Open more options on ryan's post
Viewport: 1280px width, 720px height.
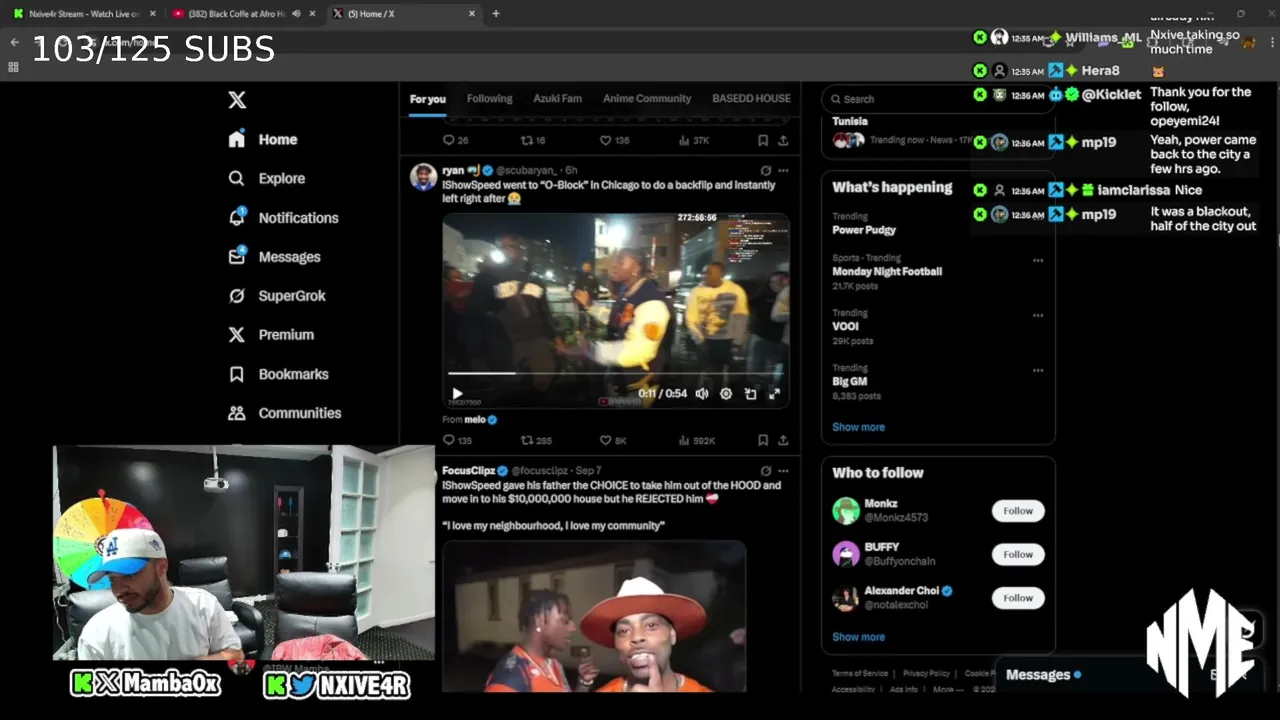783,170
